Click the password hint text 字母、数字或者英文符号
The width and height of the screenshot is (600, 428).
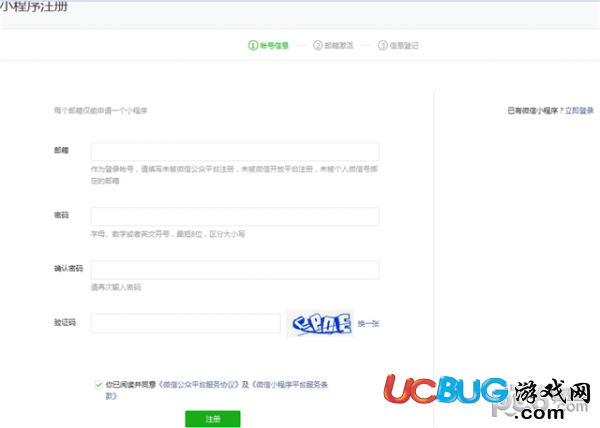tap(168, 234)
